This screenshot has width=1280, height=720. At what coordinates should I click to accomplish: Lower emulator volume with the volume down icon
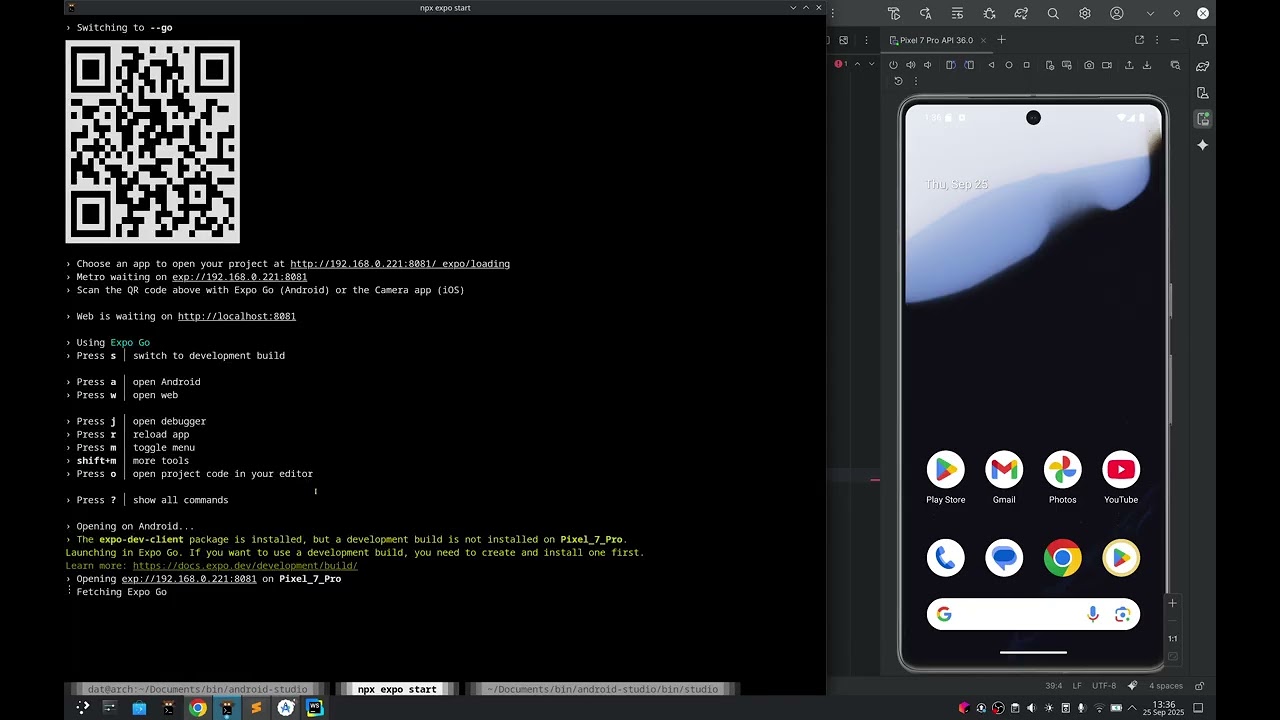point(928,65)
